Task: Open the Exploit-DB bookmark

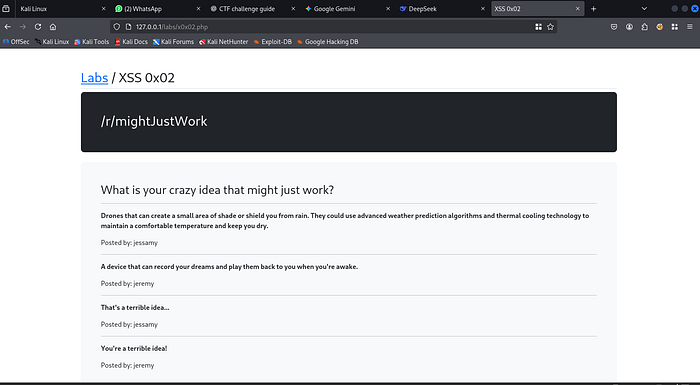Action: pos(272,42)
